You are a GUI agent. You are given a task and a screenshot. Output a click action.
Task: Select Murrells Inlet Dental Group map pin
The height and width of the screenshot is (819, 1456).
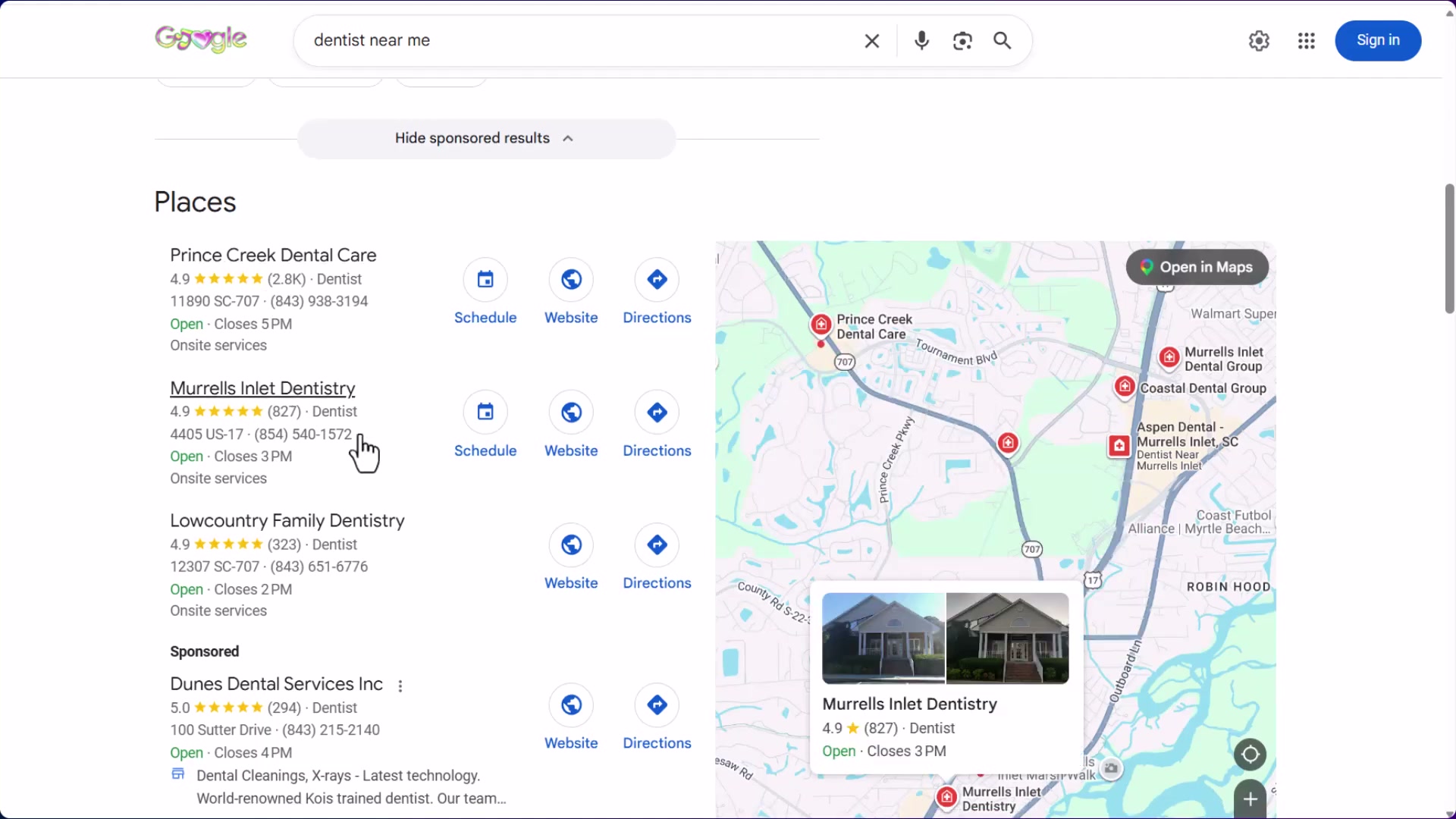[1169, 356]
